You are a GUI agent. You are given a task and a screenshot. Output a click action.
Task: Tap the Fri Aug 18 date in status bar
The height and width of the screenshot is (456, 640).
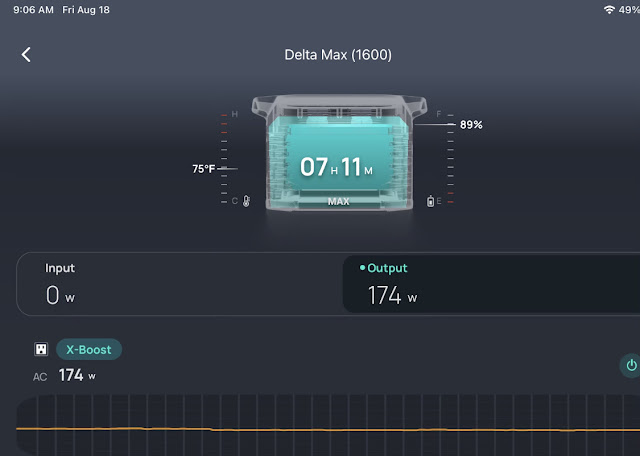tap(86, 10)
